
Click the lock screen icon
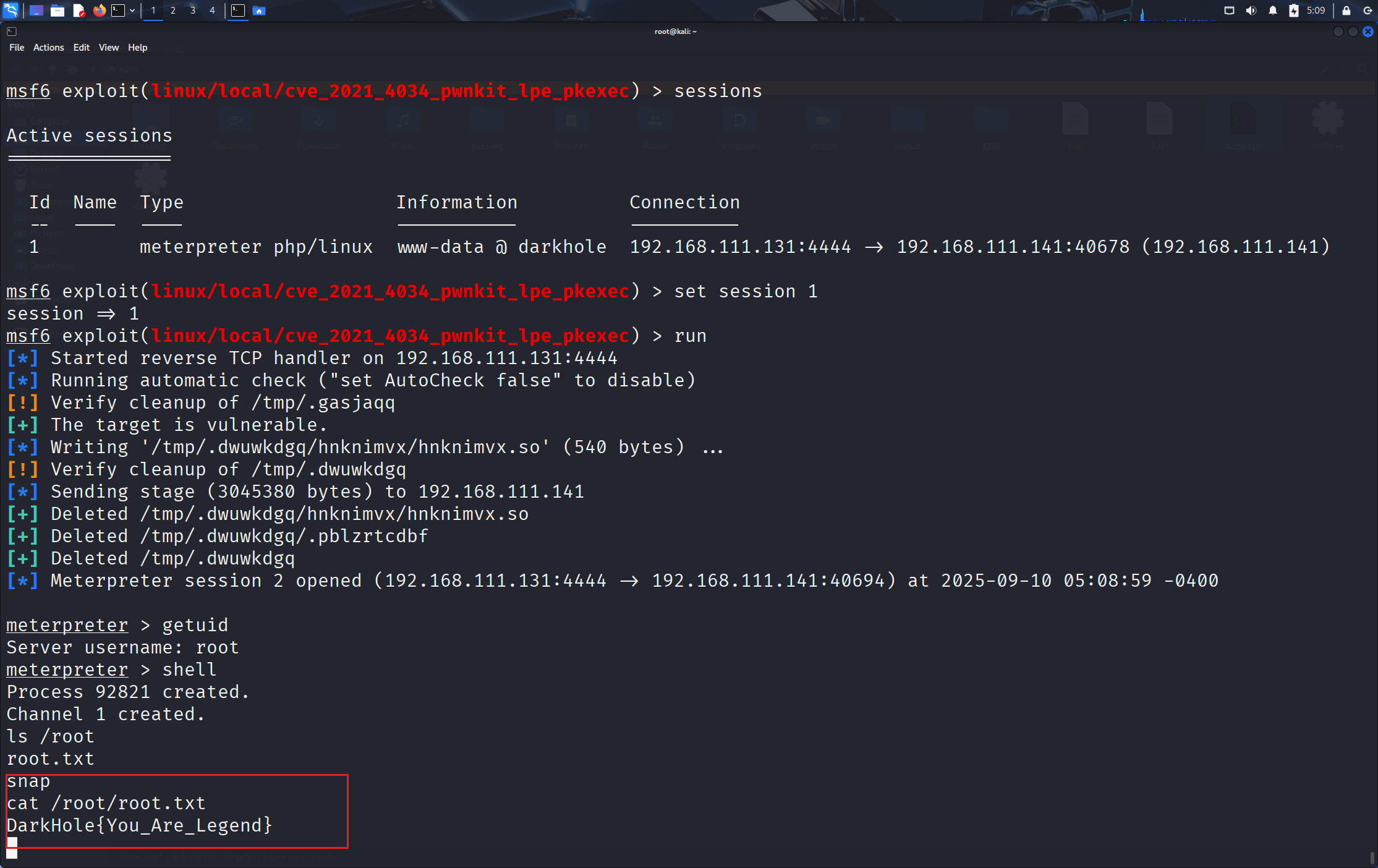click(x=1346, y=11)
